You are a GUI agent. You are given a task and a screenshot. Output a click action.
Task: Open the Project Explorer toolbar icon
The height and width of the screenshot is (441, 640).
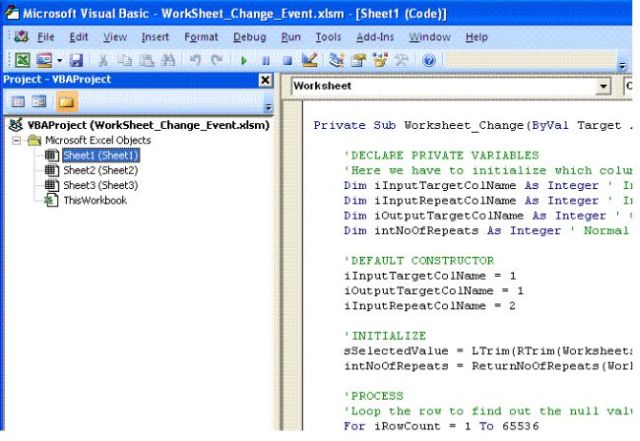pyautogui.click(x=336, y=60)
